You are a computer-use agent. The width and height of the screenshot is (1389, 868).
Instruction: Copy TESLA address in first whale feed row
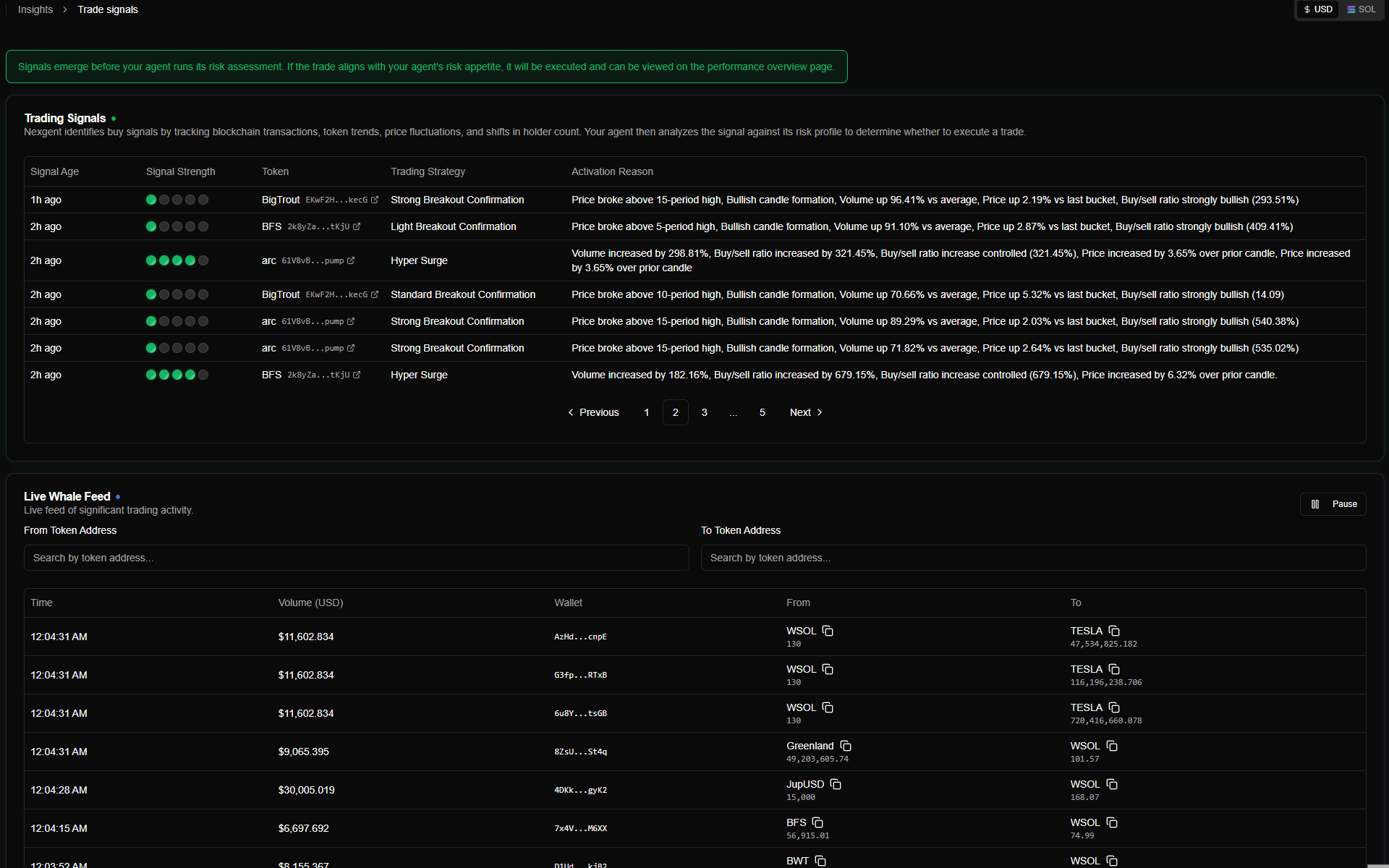1114,631
